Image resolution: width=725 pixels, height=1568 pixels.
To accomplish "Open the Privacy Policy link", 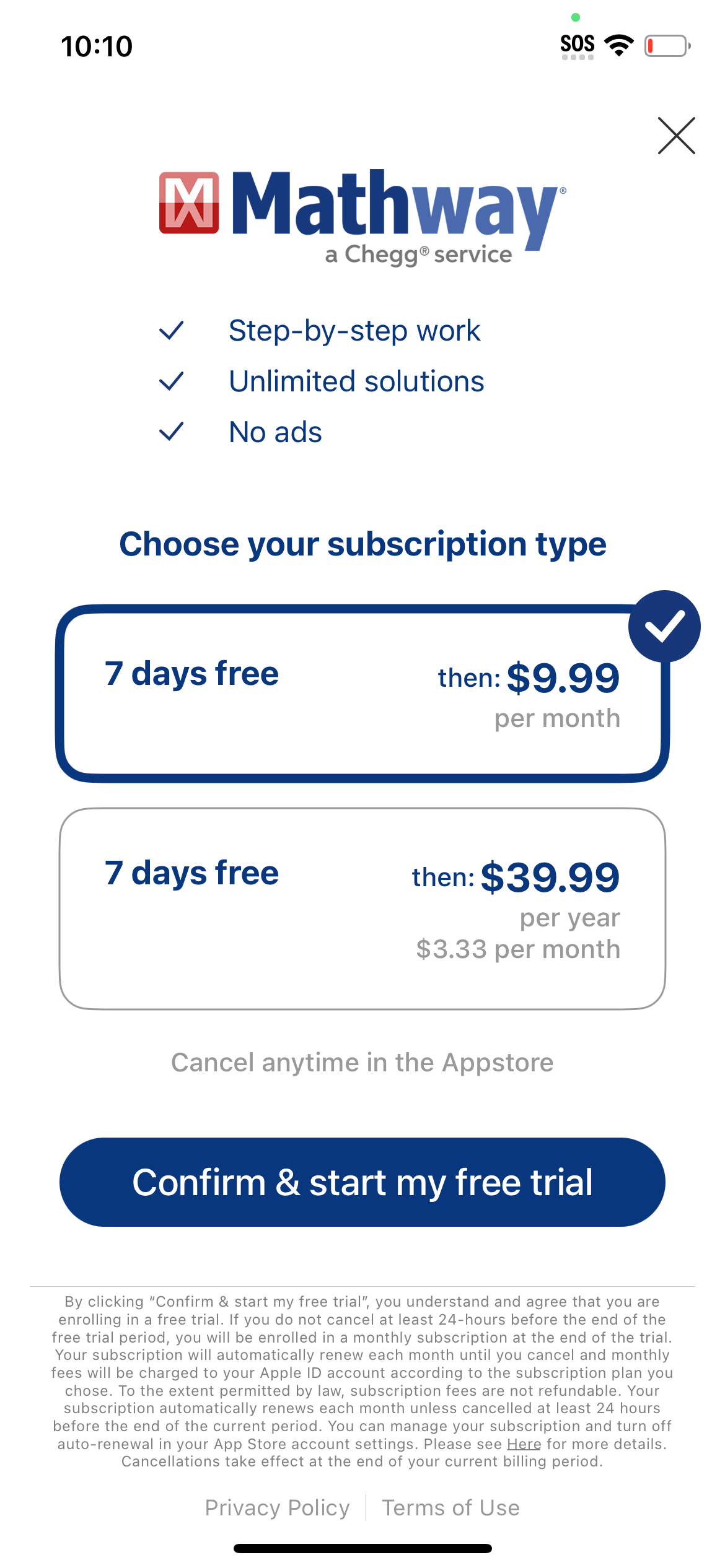I will tap(277, 1508).
